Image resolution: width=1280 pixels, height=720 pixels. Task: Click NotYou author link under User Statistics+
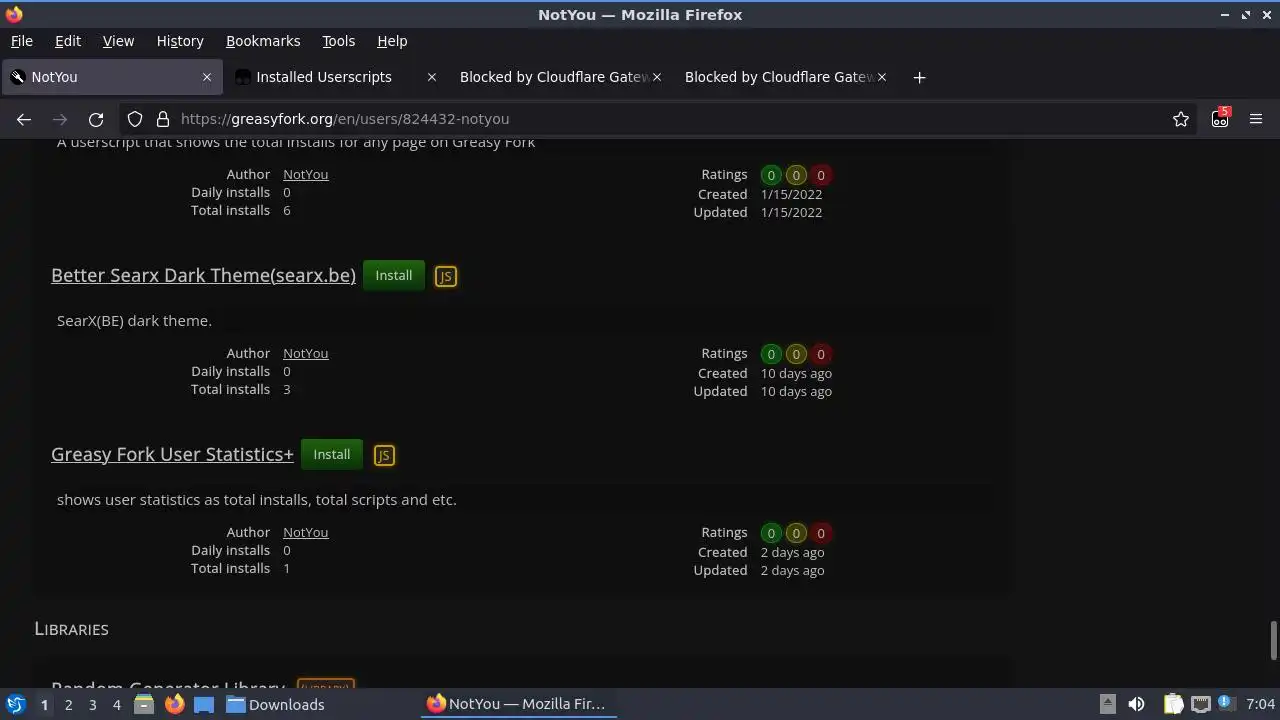[x=305, y=532]
